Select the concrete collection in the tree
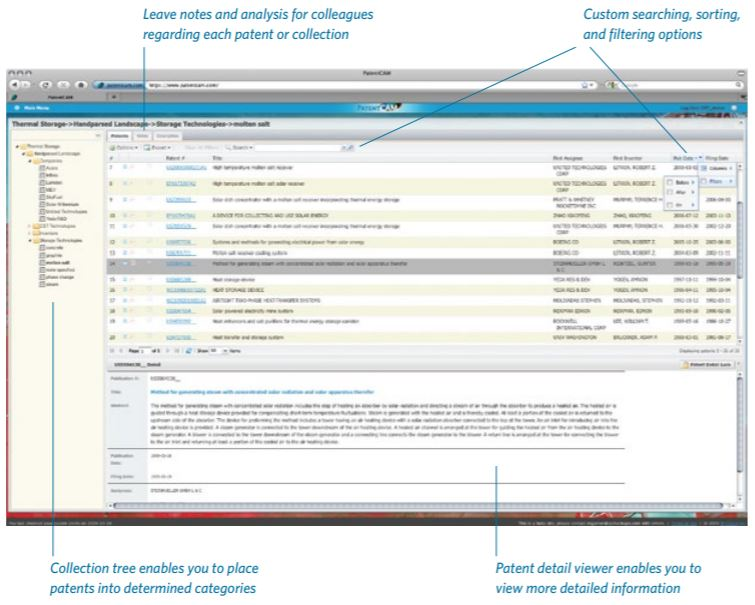755x605 pixels. (x=51, y=248)
